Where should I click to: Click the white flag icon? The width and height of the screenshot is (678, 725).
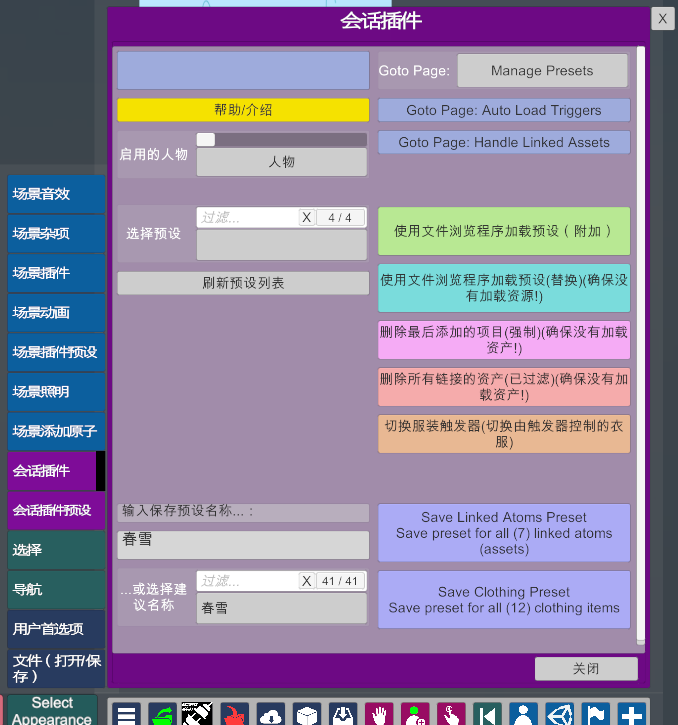(596, 714)
